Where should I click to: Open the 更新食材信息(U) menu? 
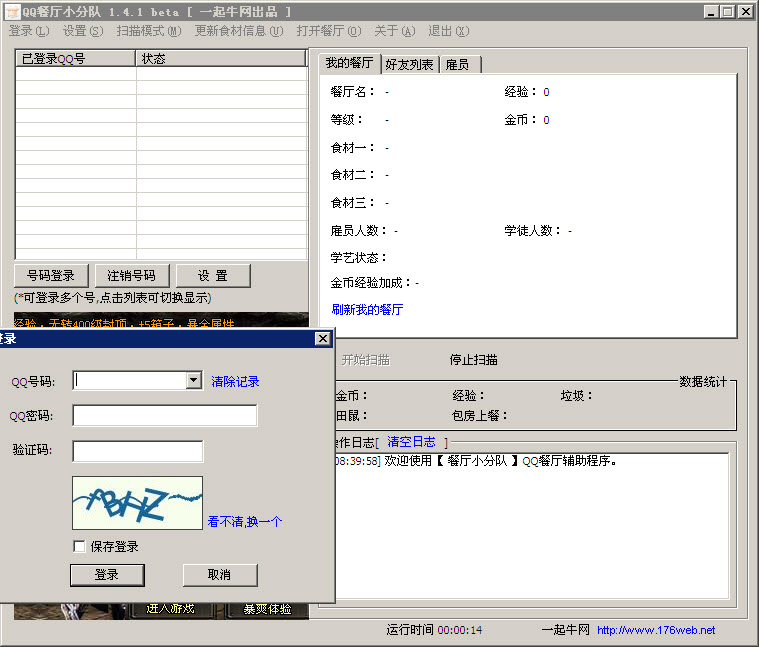(239, 31)
